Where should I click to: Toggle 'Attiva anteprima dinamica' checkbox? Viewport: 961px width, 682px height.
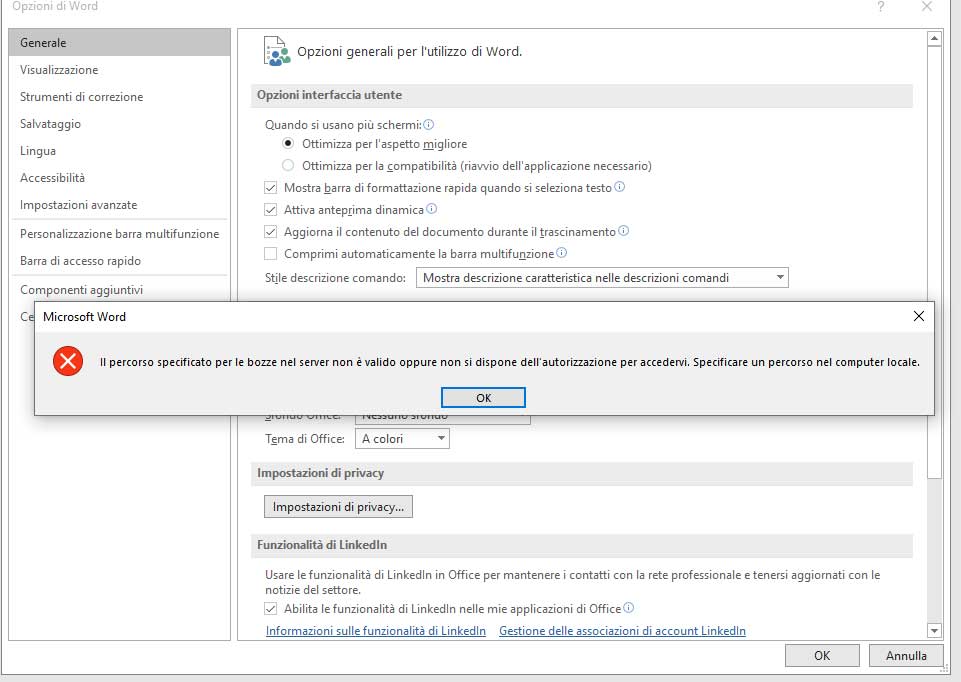click(x=270, y=210)
